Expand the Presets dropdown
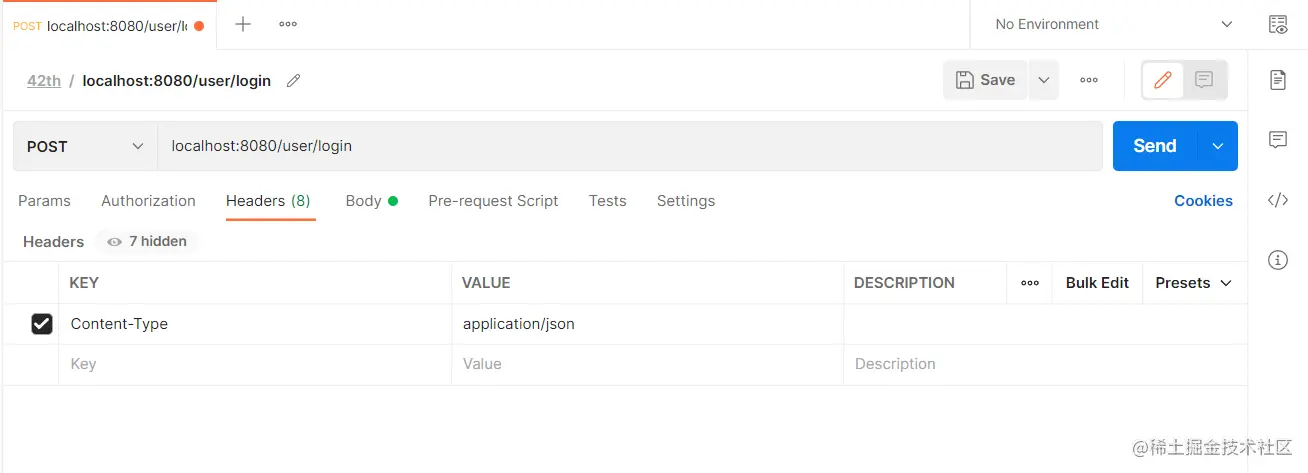 [x=1193, y=283]
